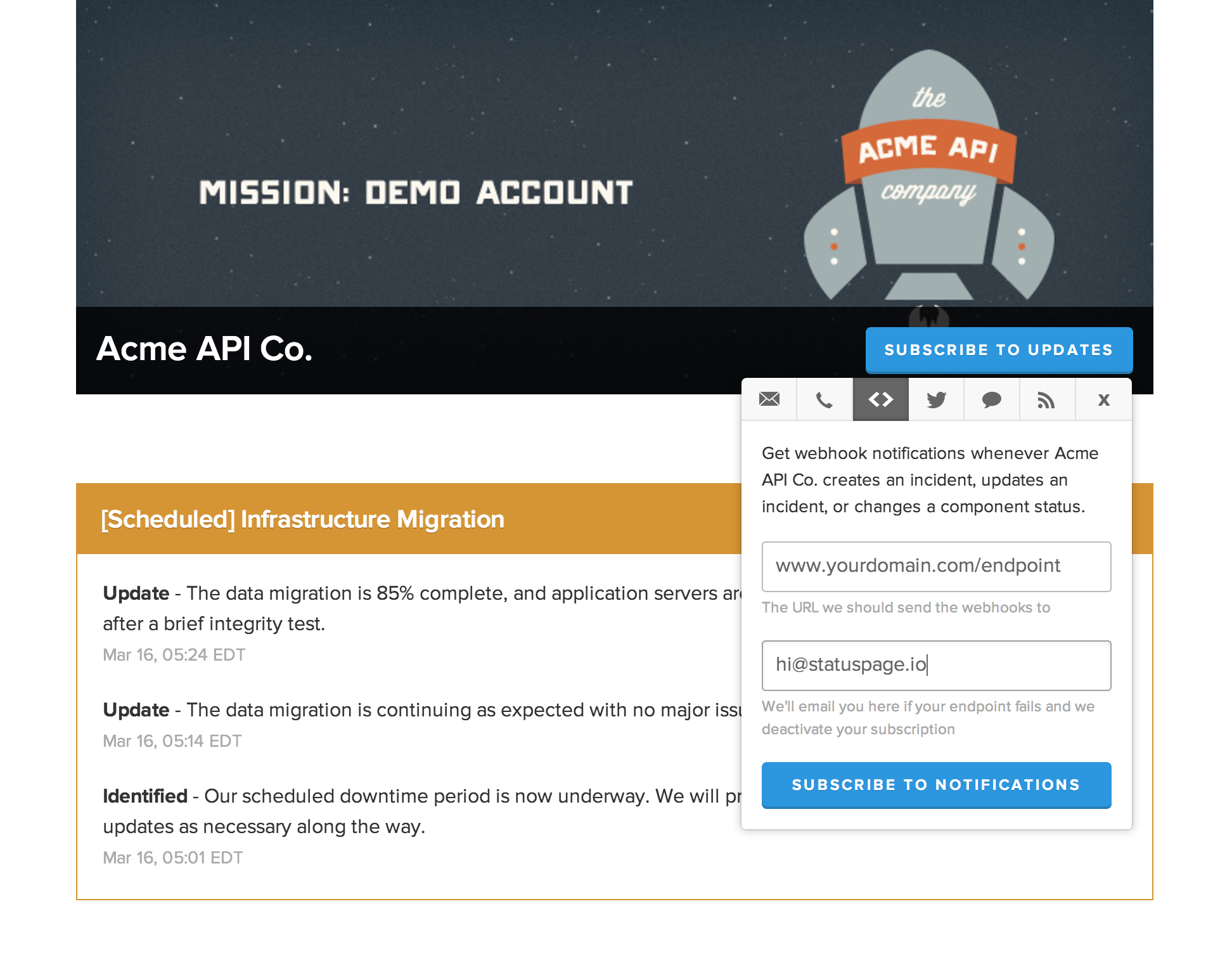Close the subscription popup panel
This screenshot has height=970, width=1232.
point(1103,400)
